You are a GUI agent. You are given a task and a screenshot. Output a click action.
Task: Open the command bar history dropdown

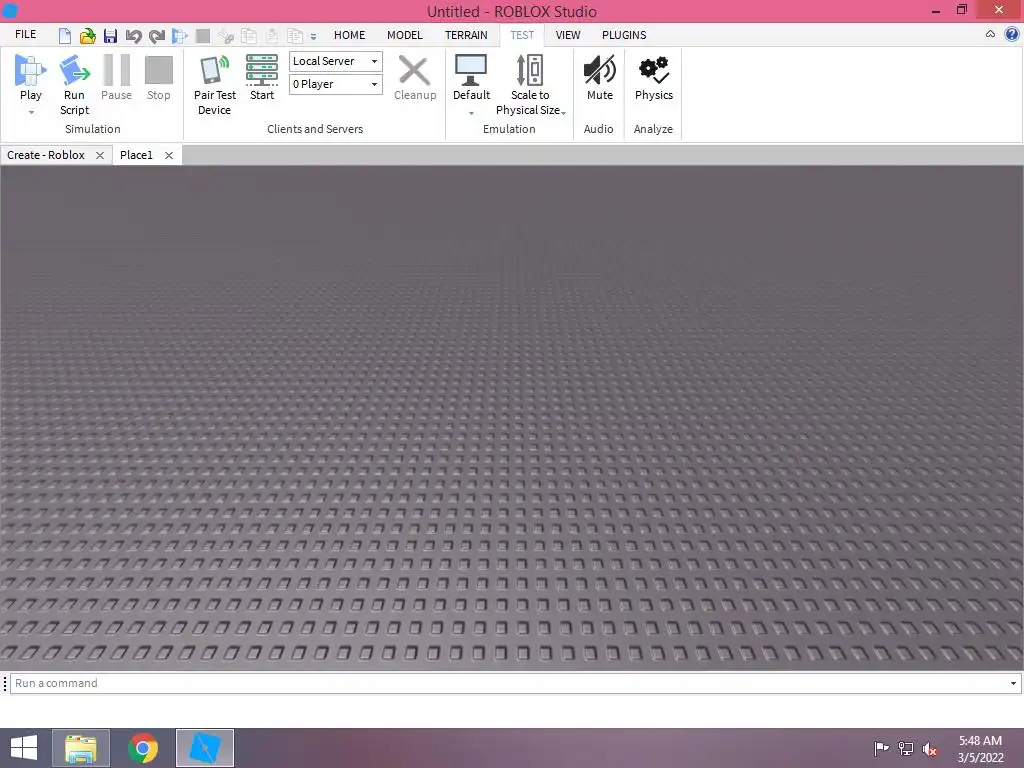point(1014,684)
